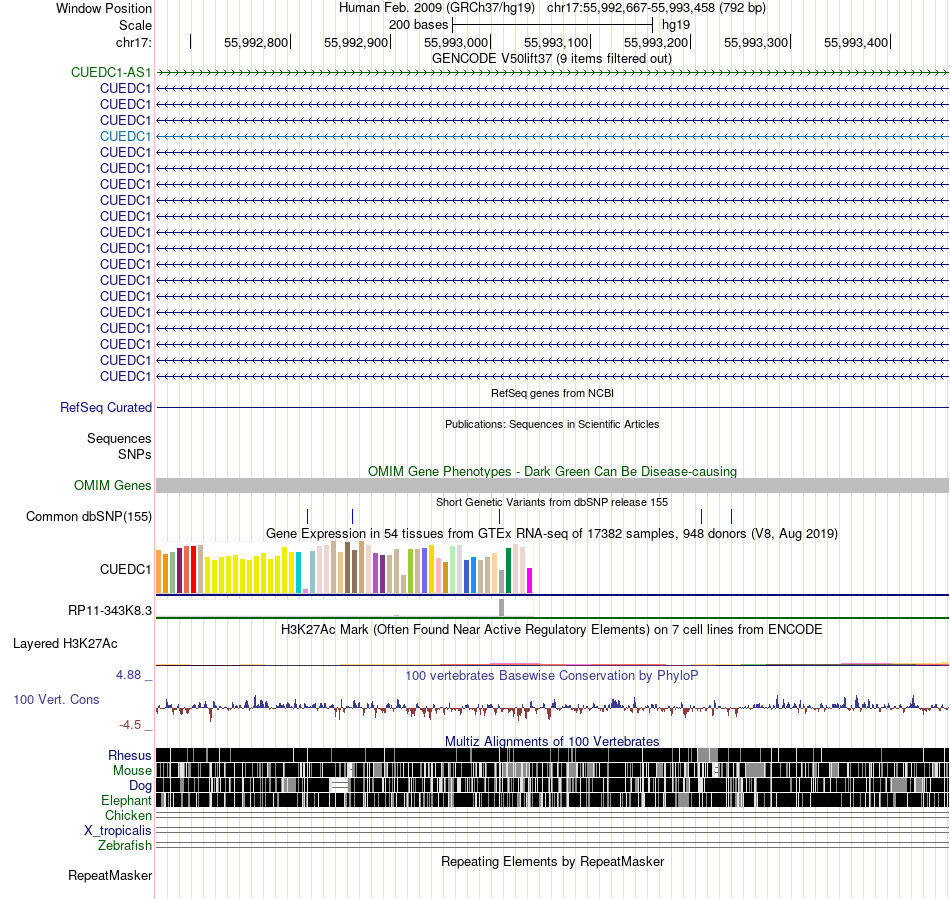Viewport: 950px width, 899px height.
Task: Open the GENCODE V50lift37 track title
Action: point(551,59)
